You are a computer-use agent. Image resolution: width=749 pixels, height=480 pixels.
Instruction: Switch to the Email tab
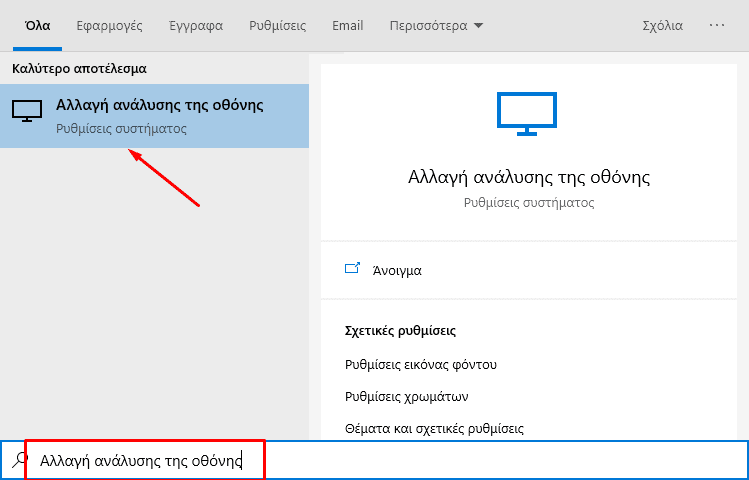(x=348, y=26)
